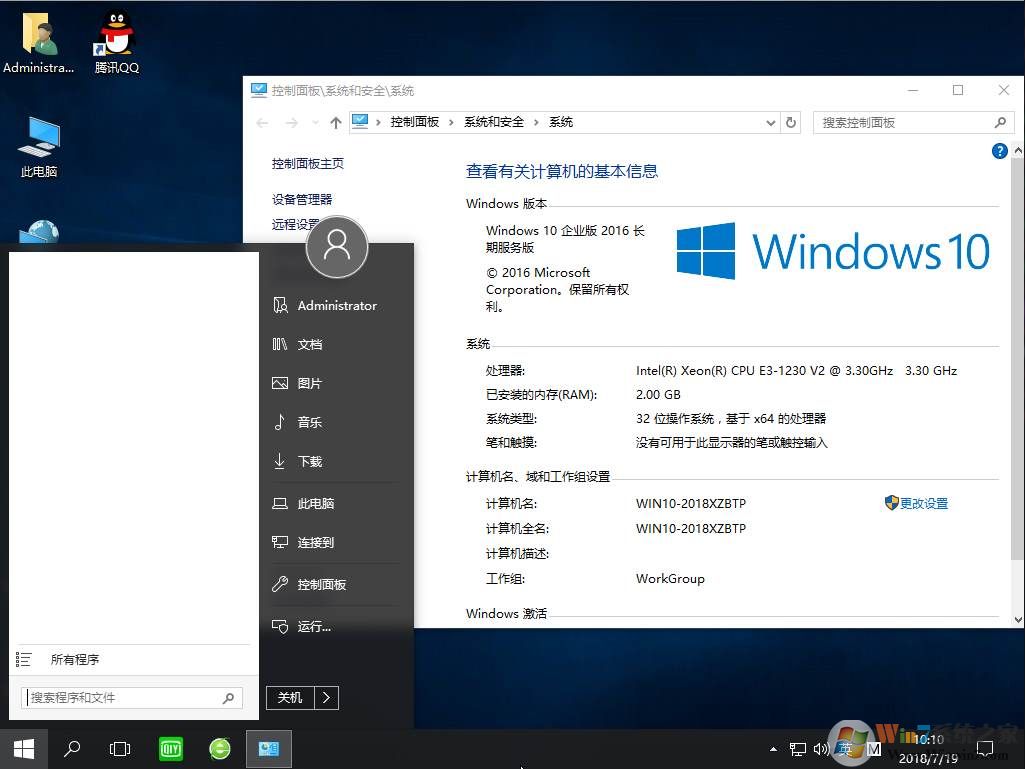Click the control panel help icon

[x=999, y=151]
